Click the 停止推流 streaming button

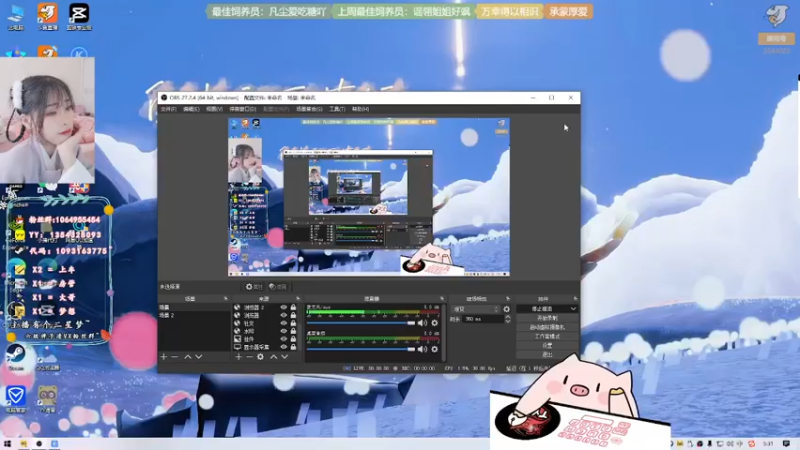[542, 309]
